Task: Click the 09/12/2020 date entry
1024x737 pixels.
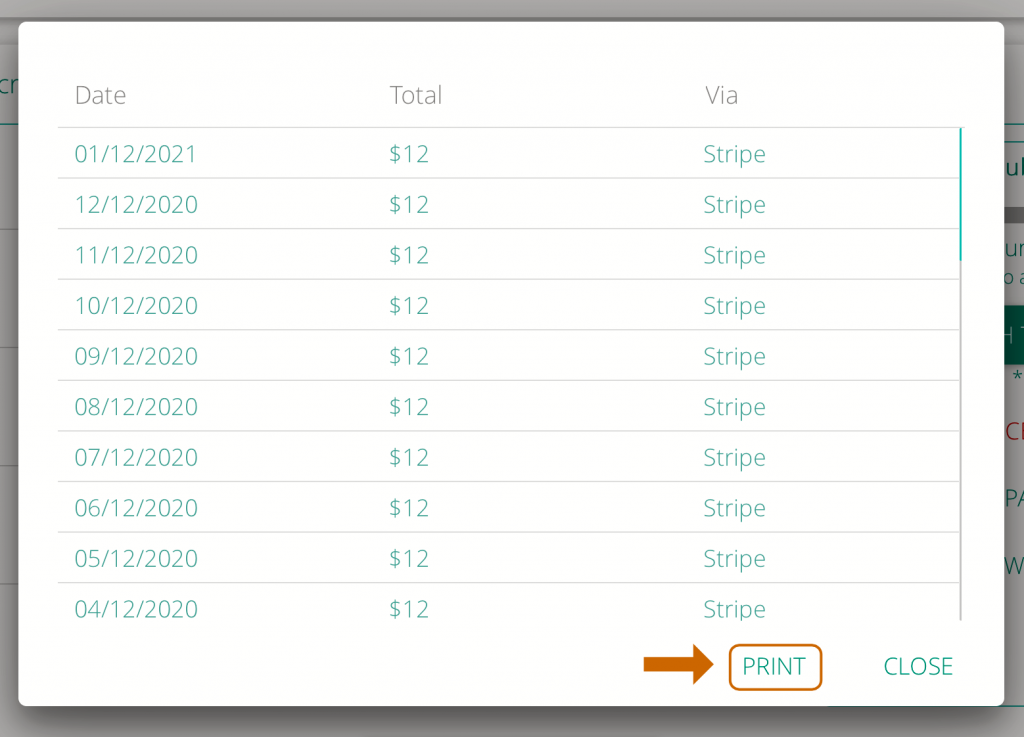Action: pyautogui.click(x=137, y=356)
